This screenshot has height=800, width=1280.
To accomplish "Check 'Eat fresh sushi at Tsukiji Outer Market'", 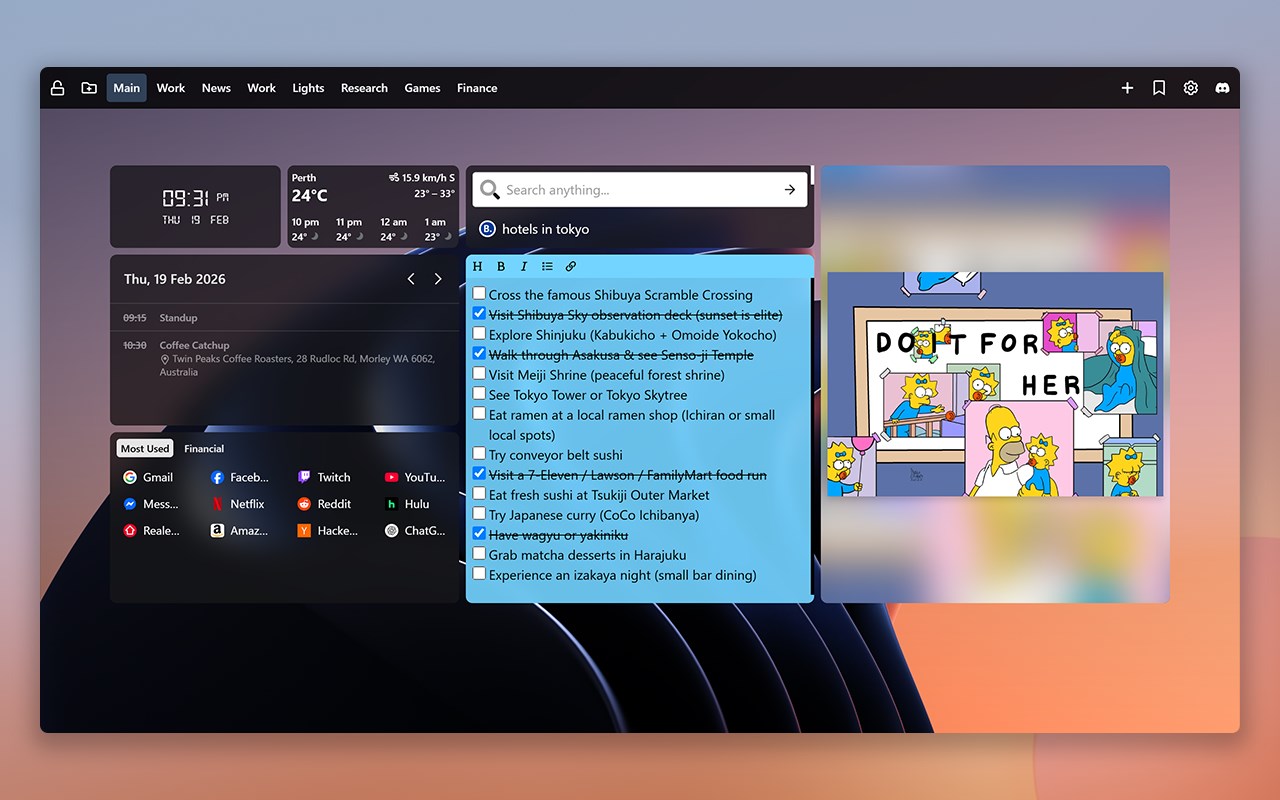I will (479, 494).
